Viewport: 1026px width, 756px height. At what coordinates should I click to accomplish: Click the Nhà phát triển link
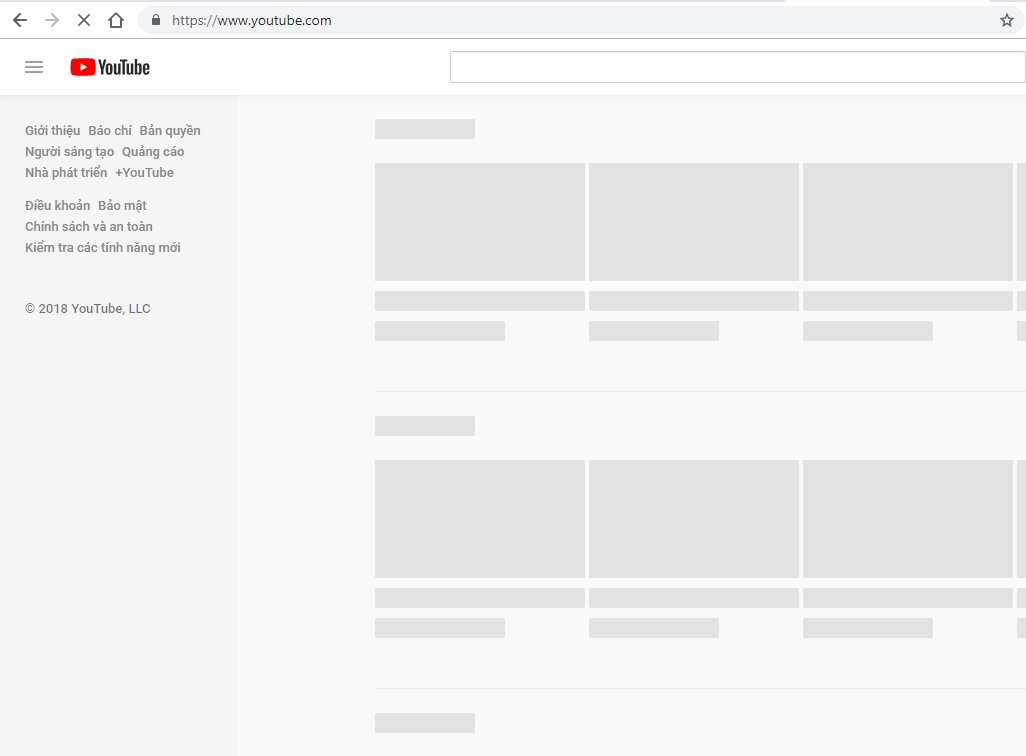coord(66,172)
